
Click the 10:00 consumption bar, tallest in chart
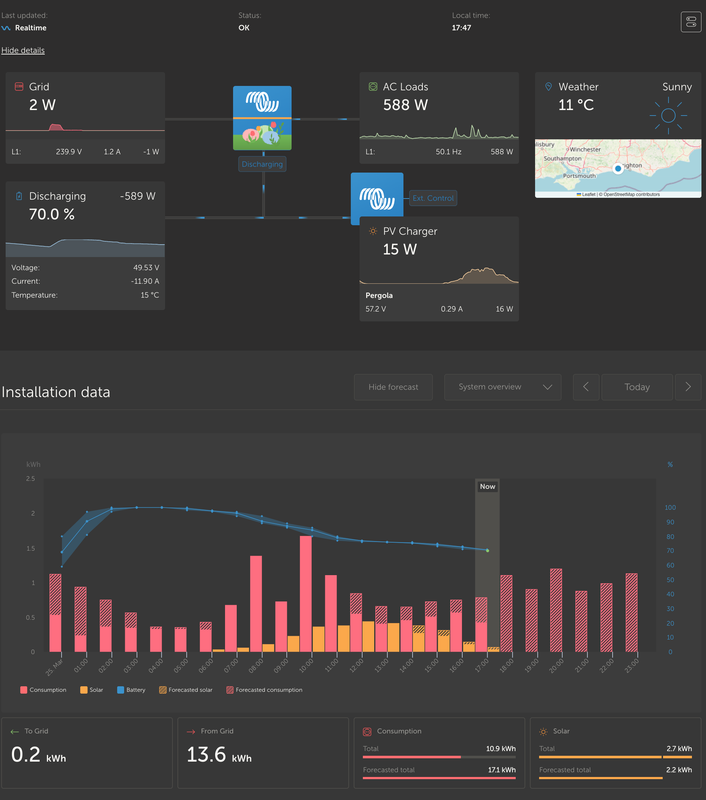306,593
